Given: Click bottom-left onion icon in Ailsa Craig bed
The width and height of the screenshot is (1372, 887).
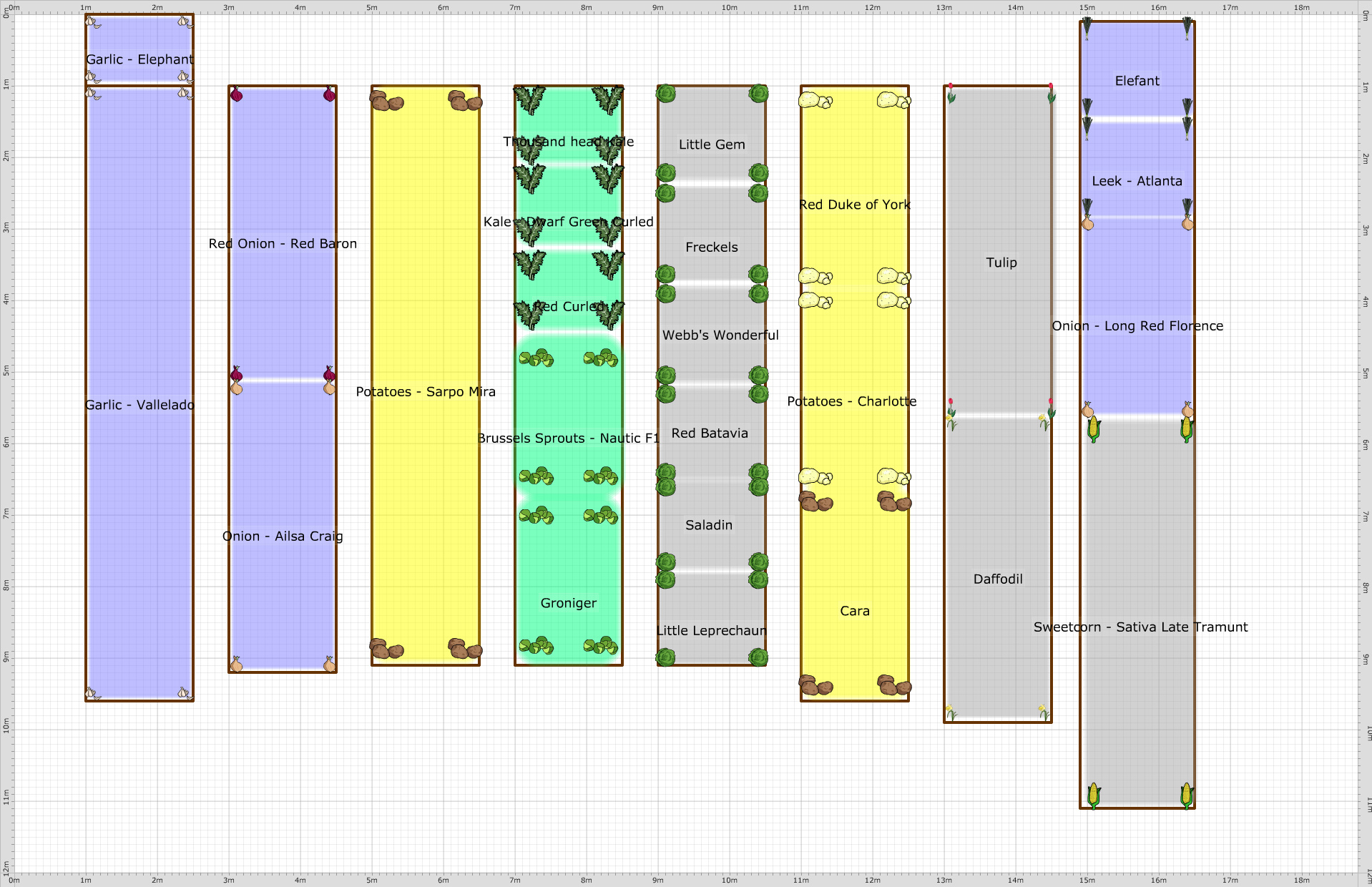Looking at the screenshot, I should (236, 665).
